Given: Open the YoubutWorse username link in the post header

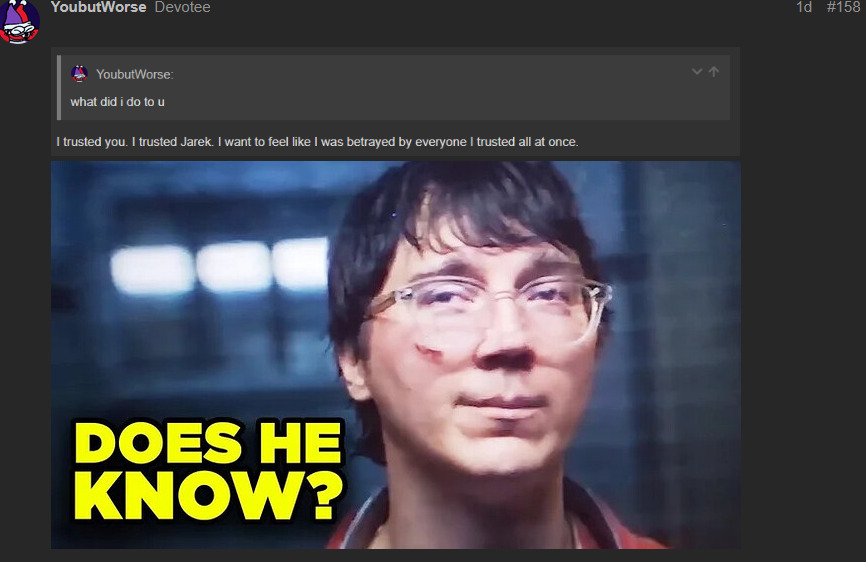Looking at the screenshot, I should point(98,7).
